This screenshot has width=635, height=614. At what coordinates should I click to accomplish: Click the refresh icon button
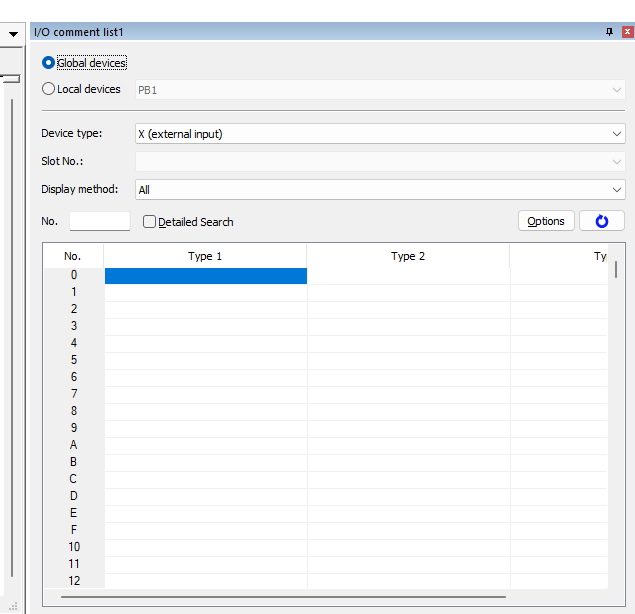[601, 221]
